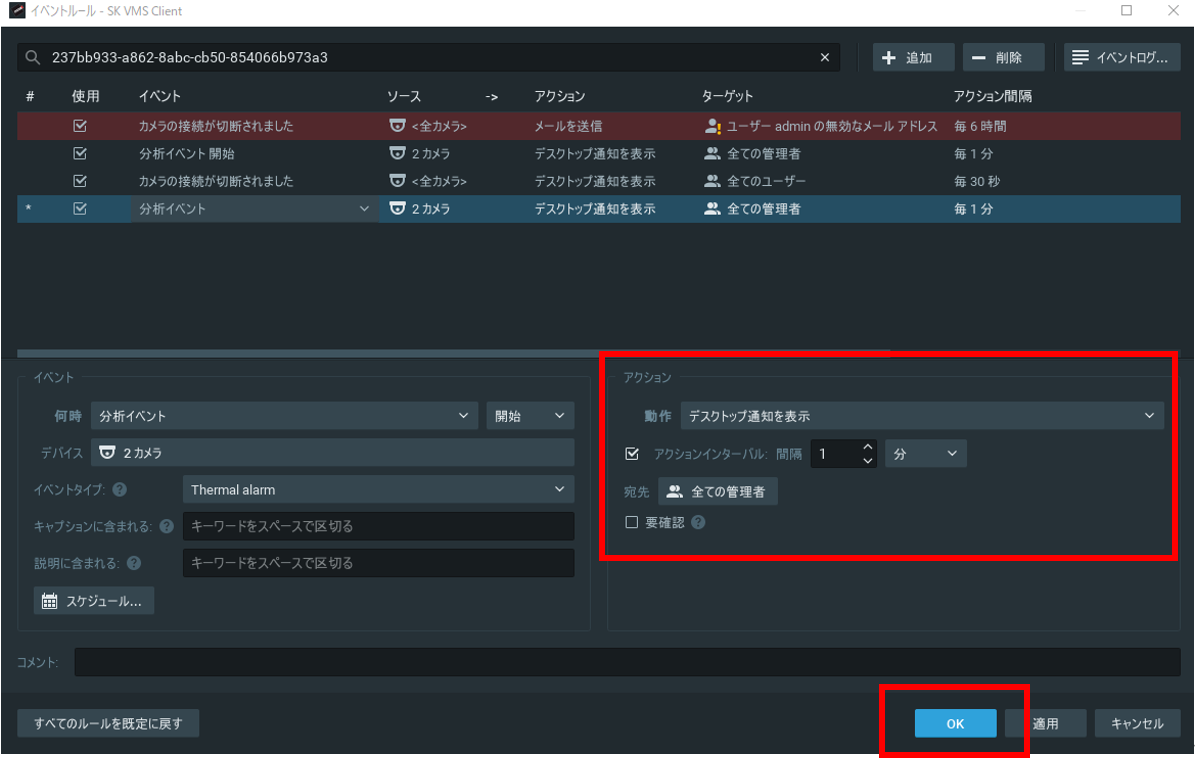Click the help icon next to 要確認
1195x762 pixels.
pyautogui.click(x=698, y=522)
